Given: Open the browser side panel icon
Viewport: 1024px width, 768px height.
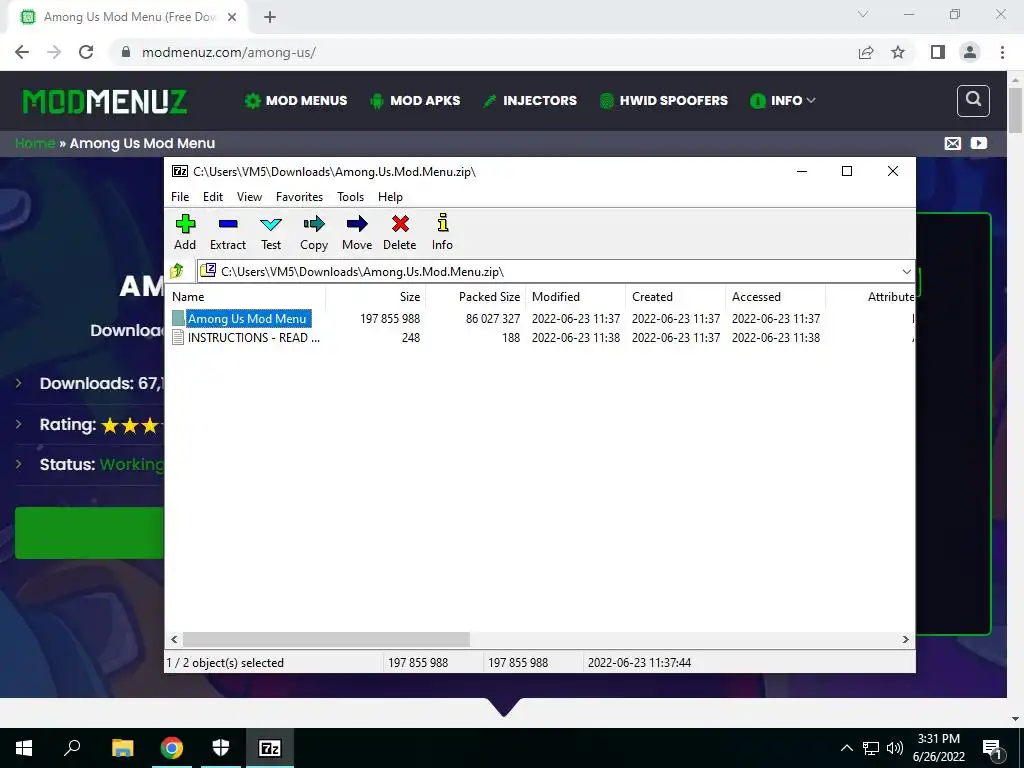Looking at the screenshot, I should (x=938, y=52).
